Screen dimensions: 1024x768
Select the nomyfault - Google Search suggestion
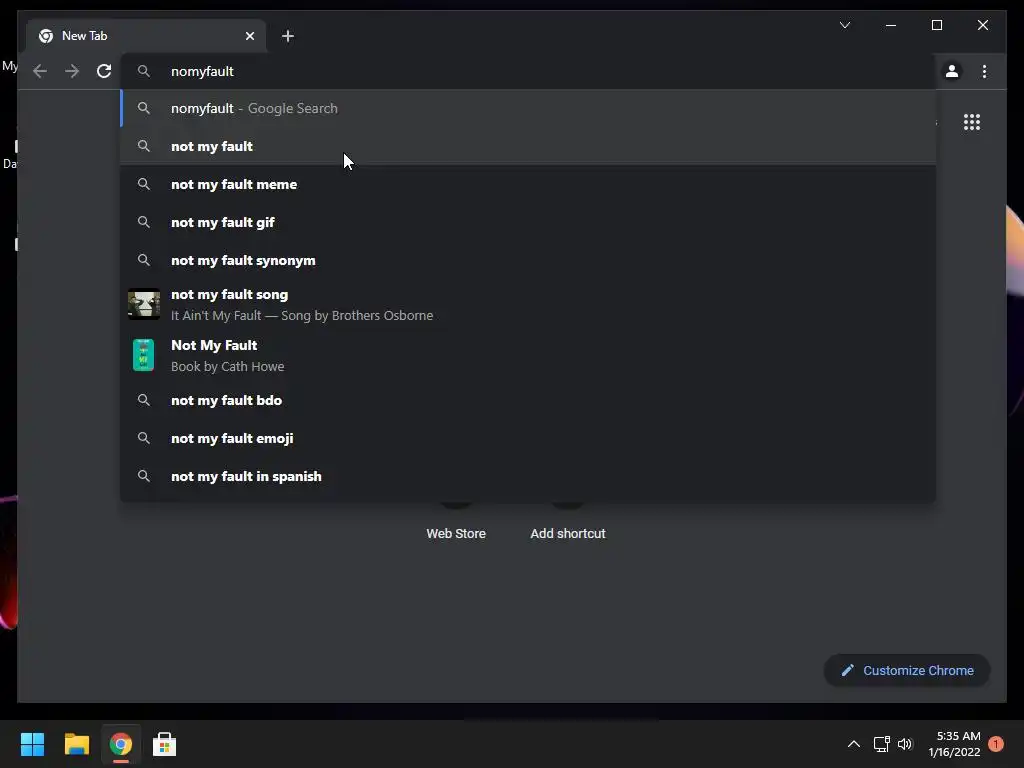pyautogui.click(x=528, y=108)
